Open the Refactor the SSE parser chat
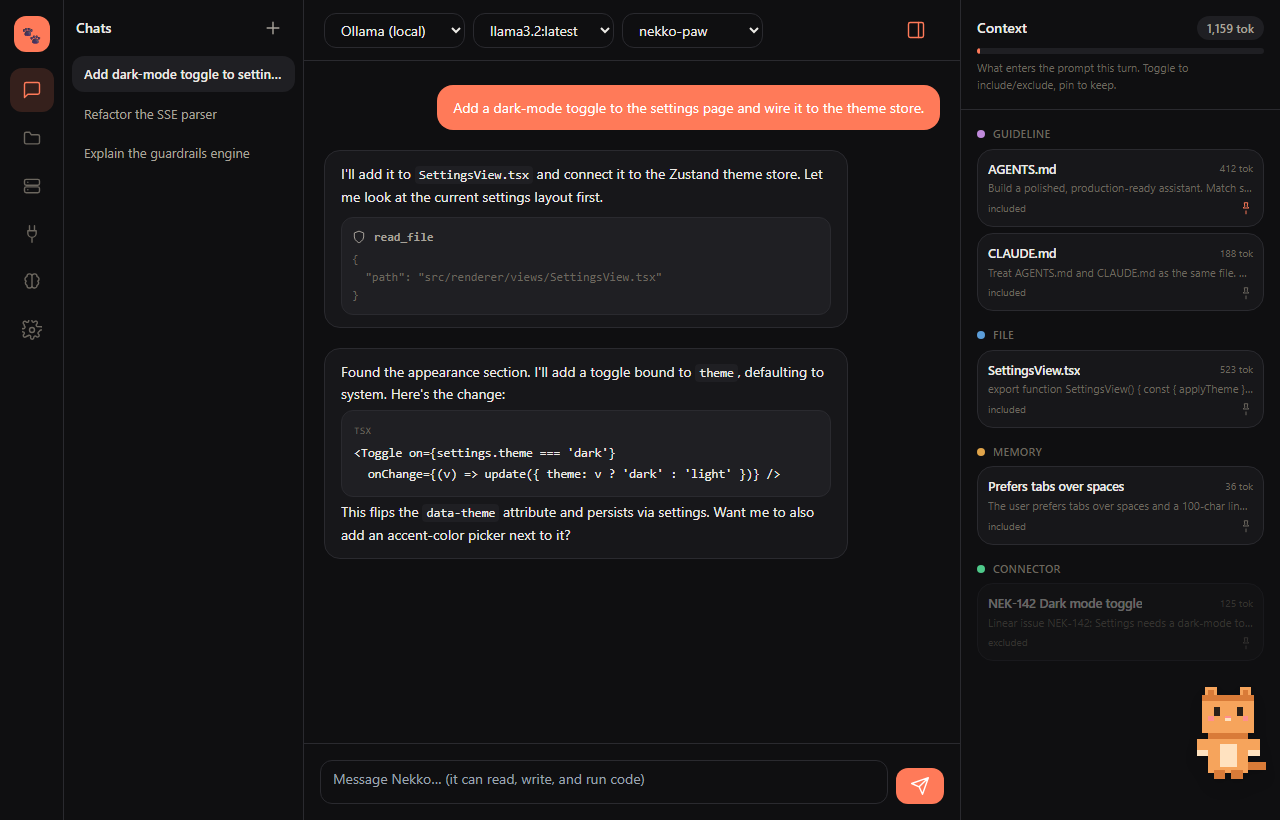 (183, 114)
